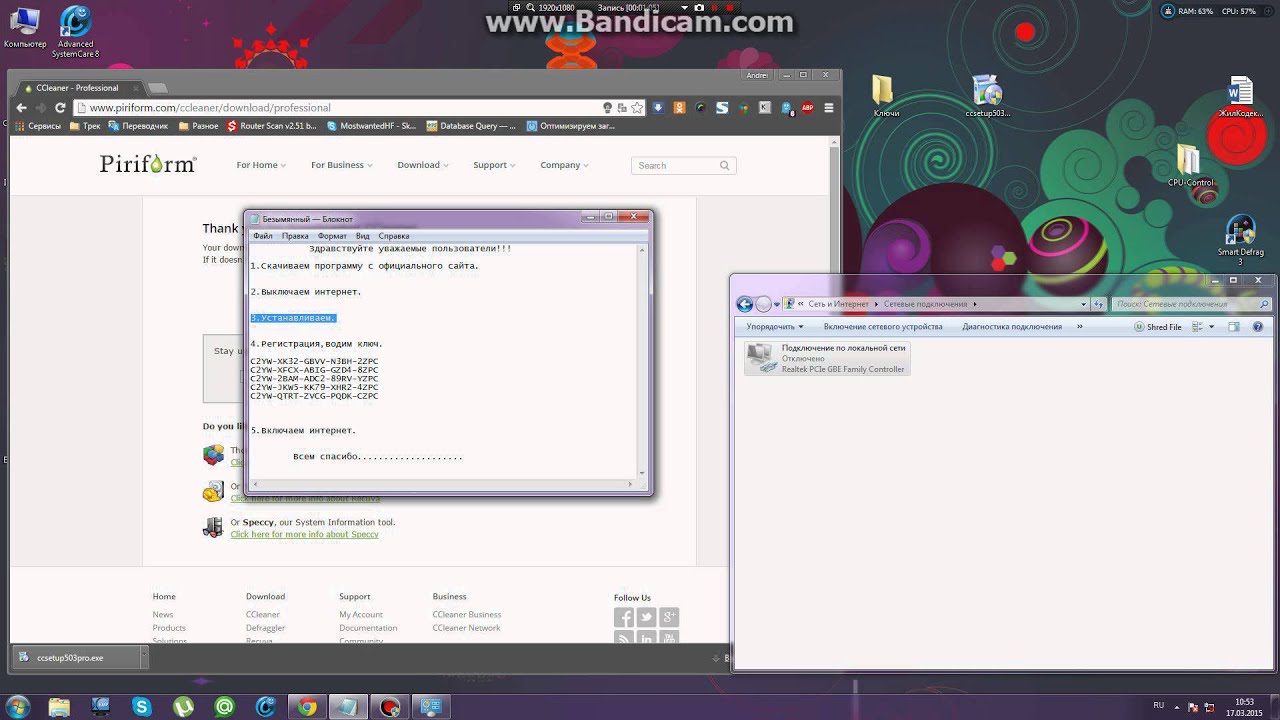The width and height of the screenshot is (1280, 720).
Task: Click back arrow in Network Connections window
Action: click(744, 304)
